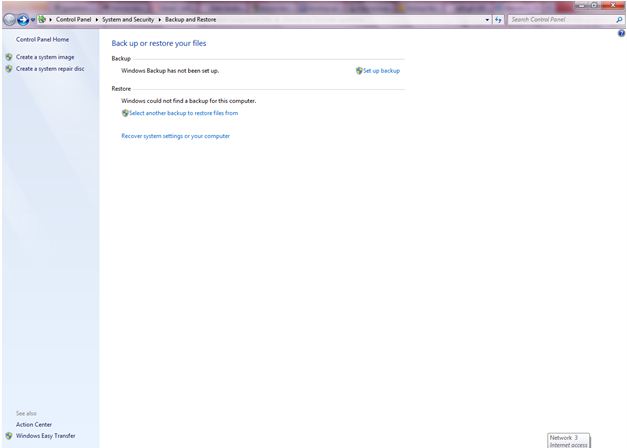The height and width of the screenshot is (448, 627).
Task: Click the Forward navigation arrow button
Action: point(23,19)
